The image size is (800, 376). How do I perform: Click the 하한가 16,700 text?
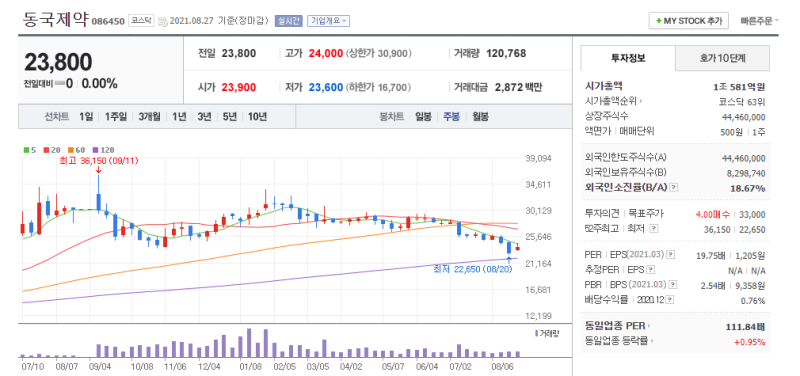point(379,88)
